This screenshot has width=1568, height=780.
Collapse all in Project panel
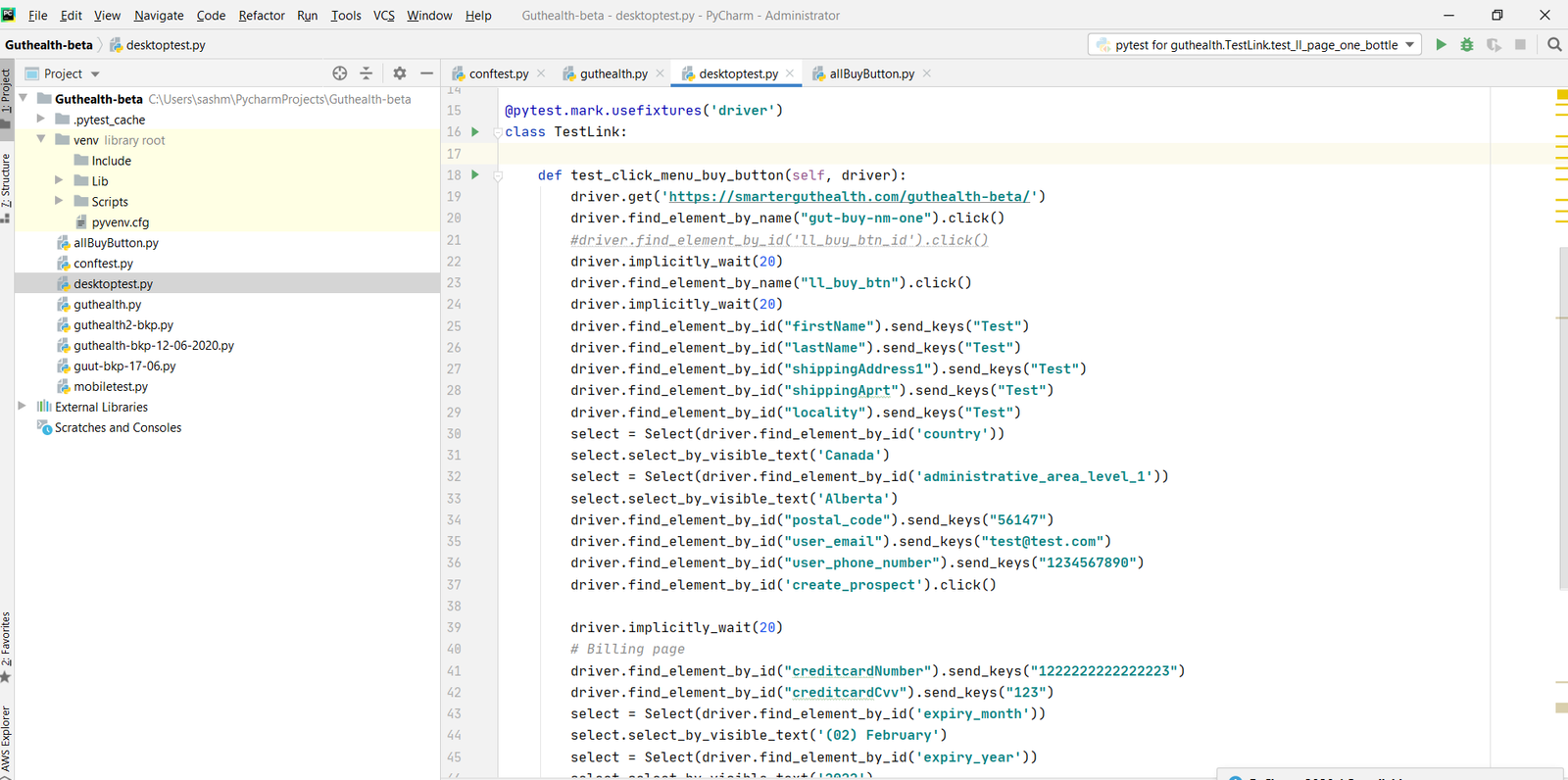tap(366, 73)
